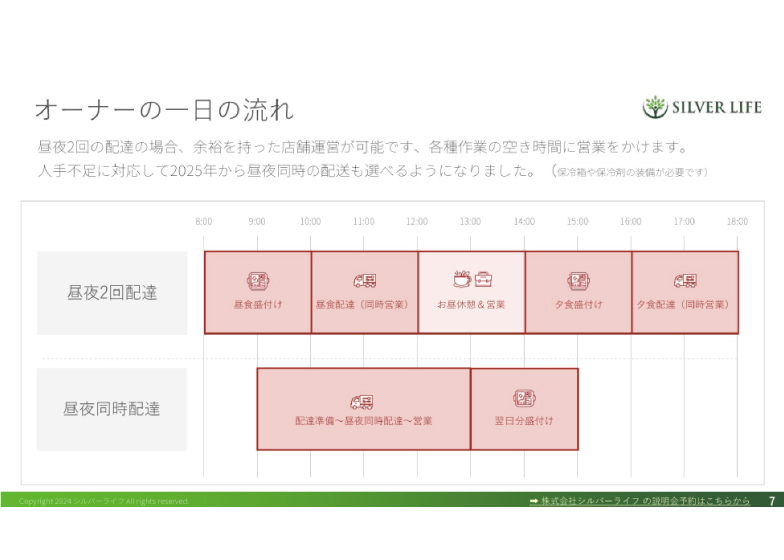
Task: Click the truck icon above 夕食配達（同時営業）
Action: click(684, 281)
